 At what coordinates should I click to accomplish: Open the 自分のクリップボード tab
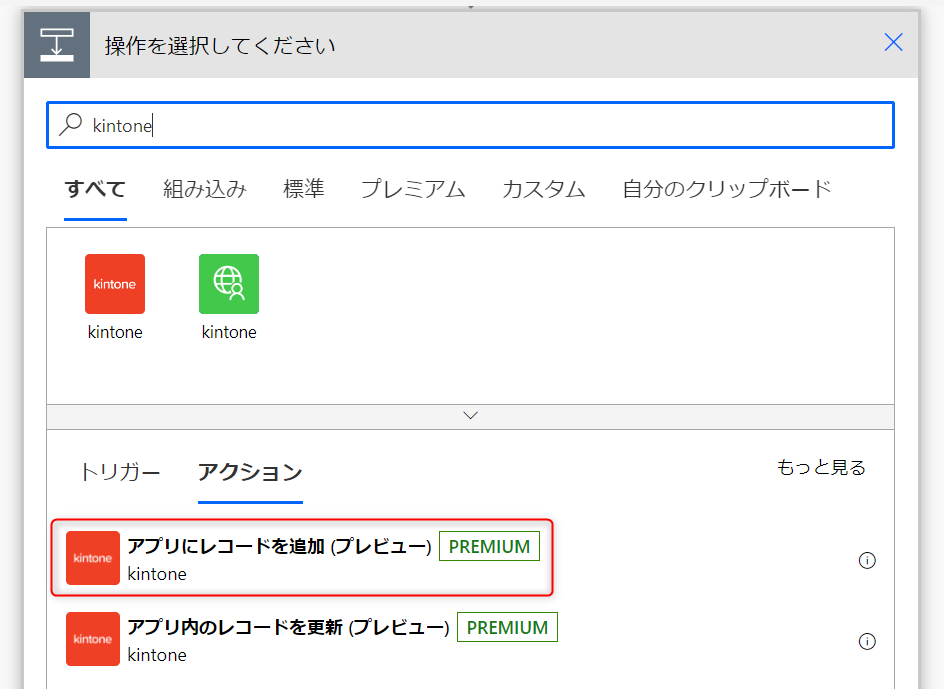(727, 189)
